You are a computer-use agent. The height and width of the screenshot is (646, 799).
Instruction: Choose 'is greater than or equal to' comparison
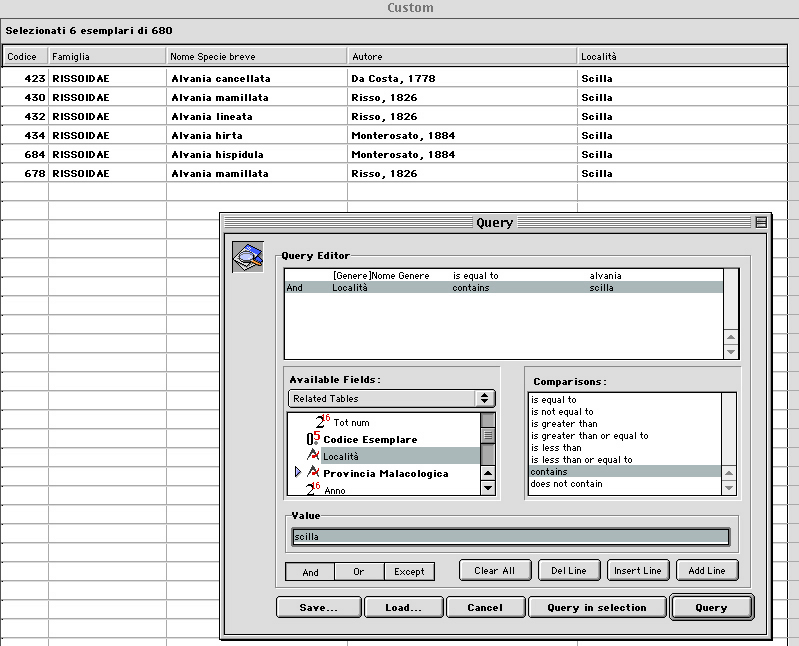pos(625,436)
